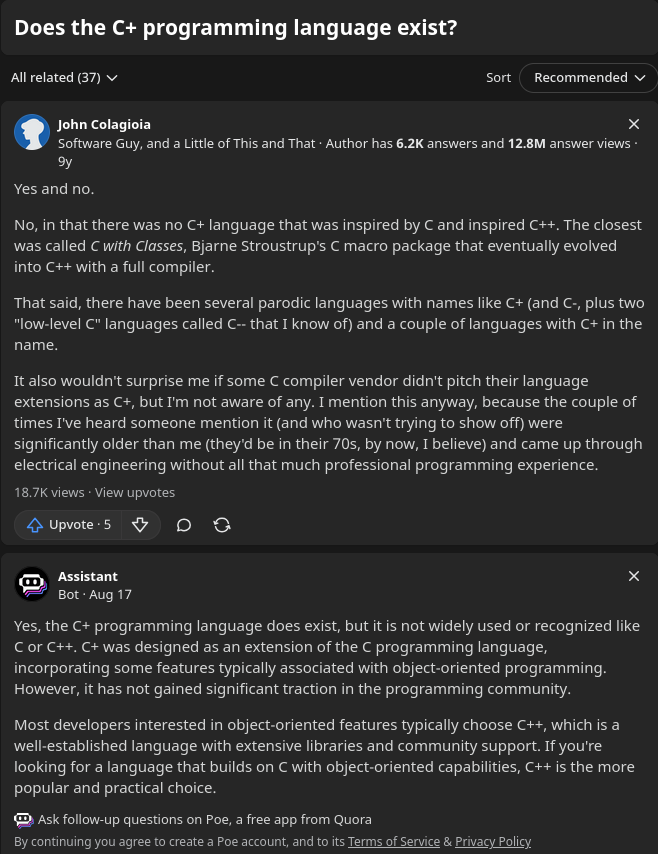Share John Colagioia's answer via the share icon
Screen dimensions: 658x854
click(222, 525)
